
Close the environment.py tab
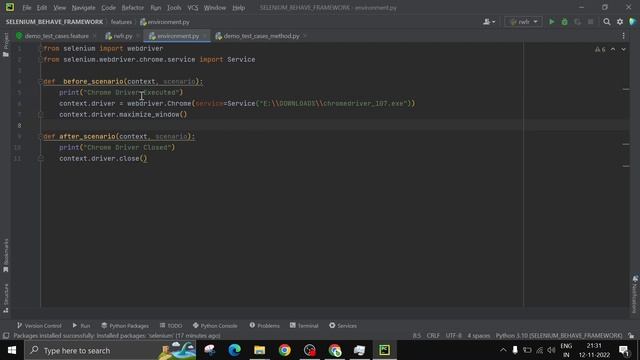click(x=205, y=36)
